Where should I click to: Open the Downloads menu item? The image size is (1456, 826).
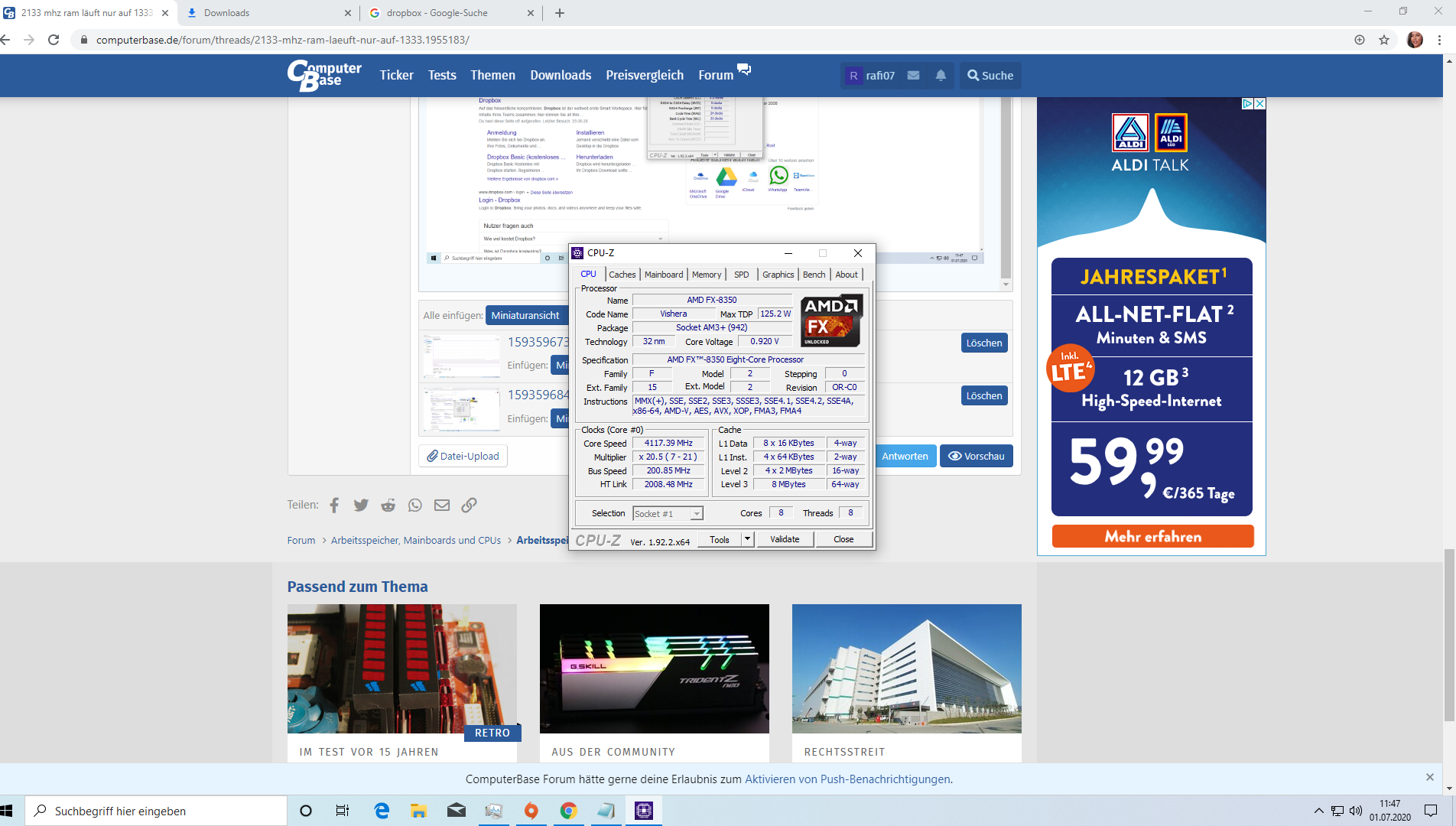pos(561,75)
